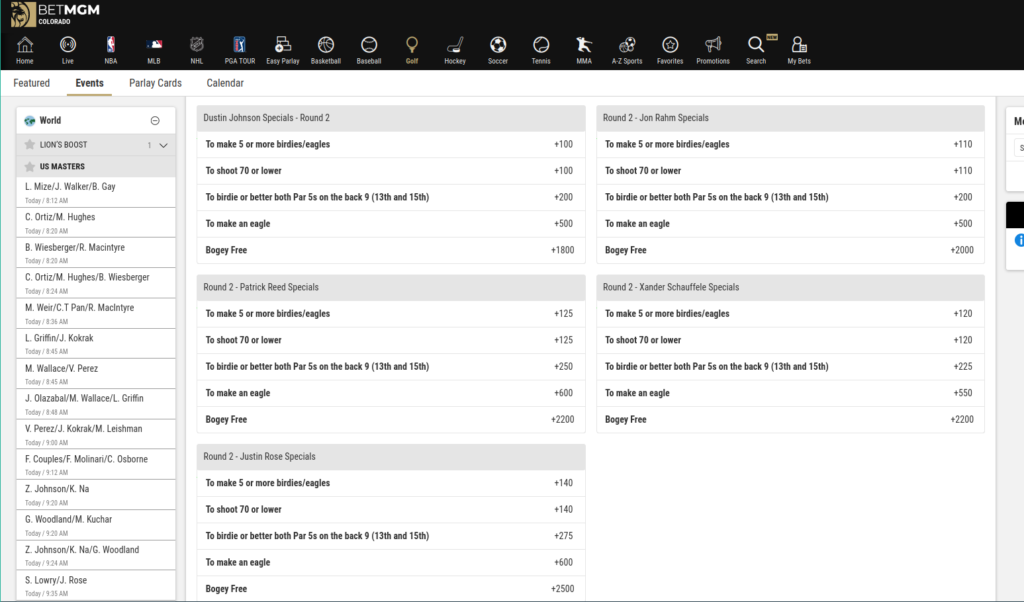Open the Easy Parlay builder icon
The width and height of the screenshot is (1024, 602).
click(x=283, y=45)
